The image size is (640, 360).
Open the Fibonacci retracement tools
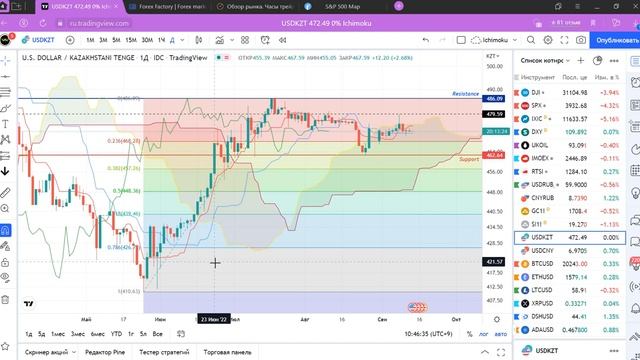click(x=5, y=92)
